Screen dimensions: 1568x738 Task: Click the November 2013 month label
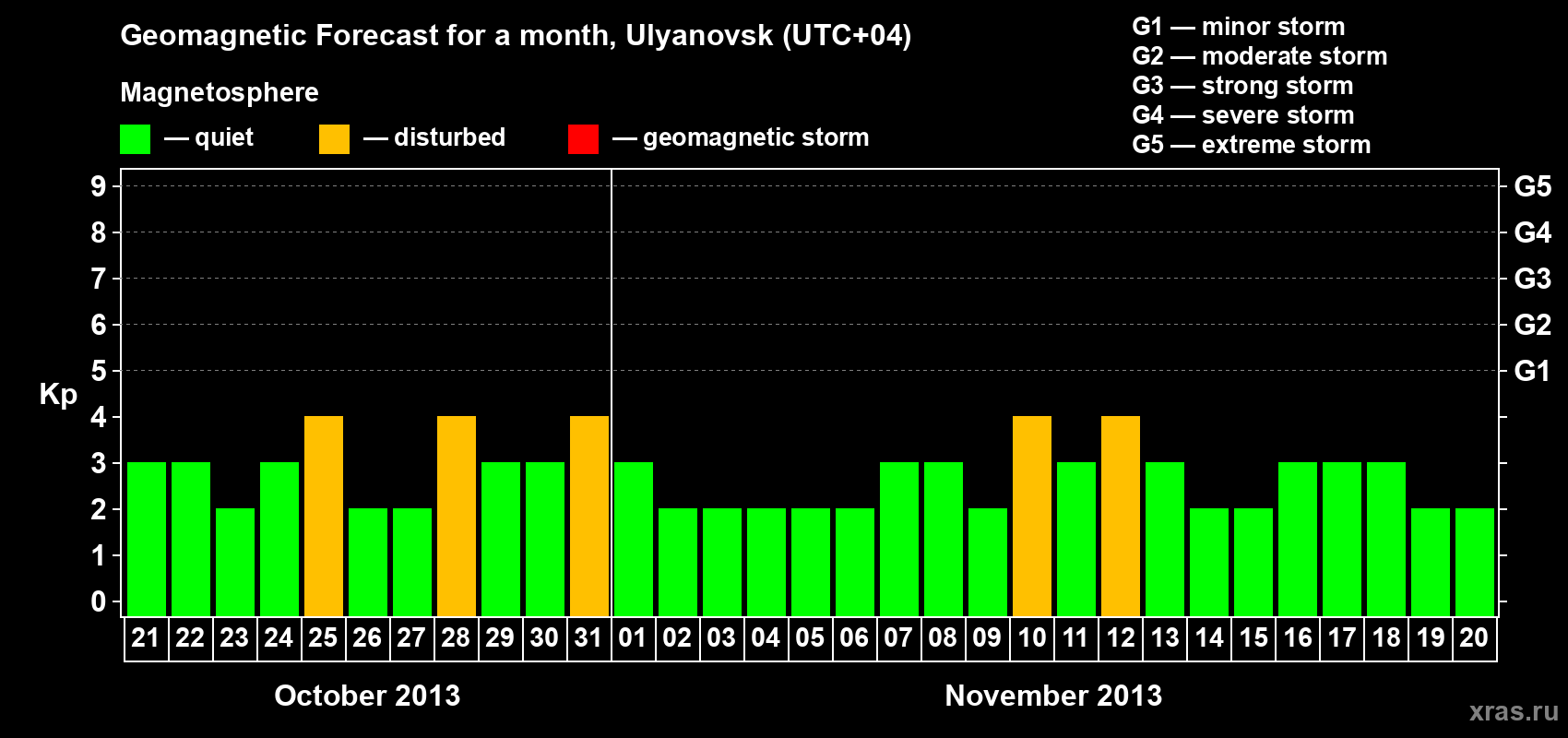click(x=1053, y=696)
